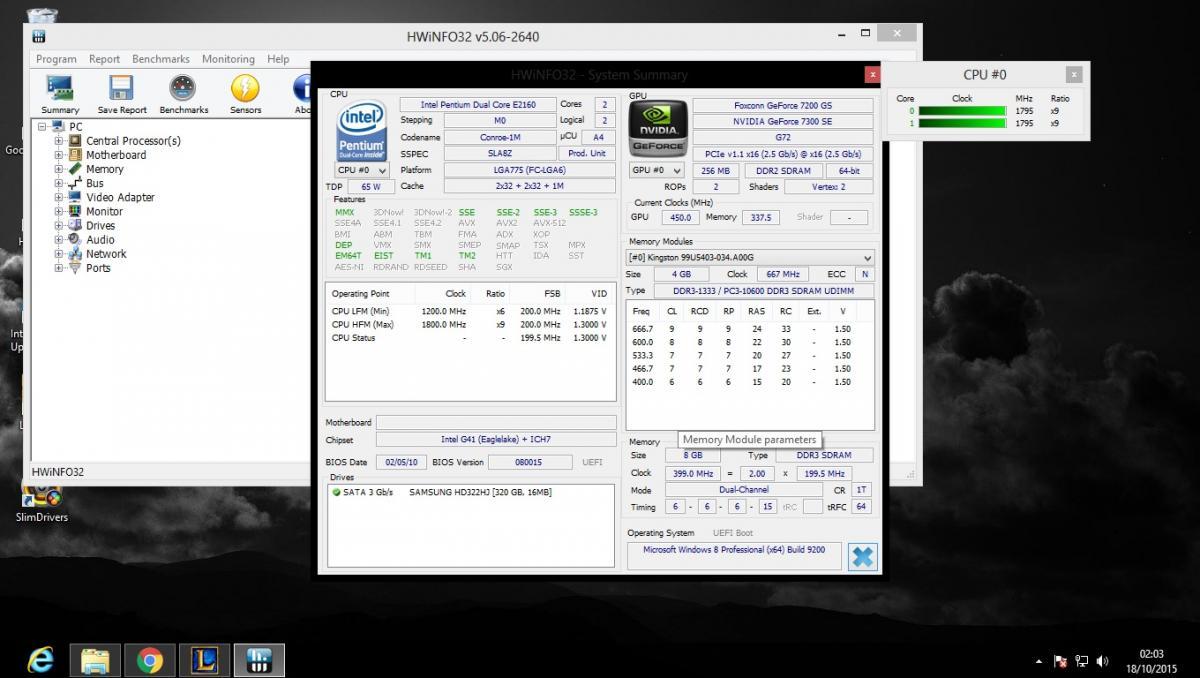Close the CPU #0 clock window

click(1073, 74)
